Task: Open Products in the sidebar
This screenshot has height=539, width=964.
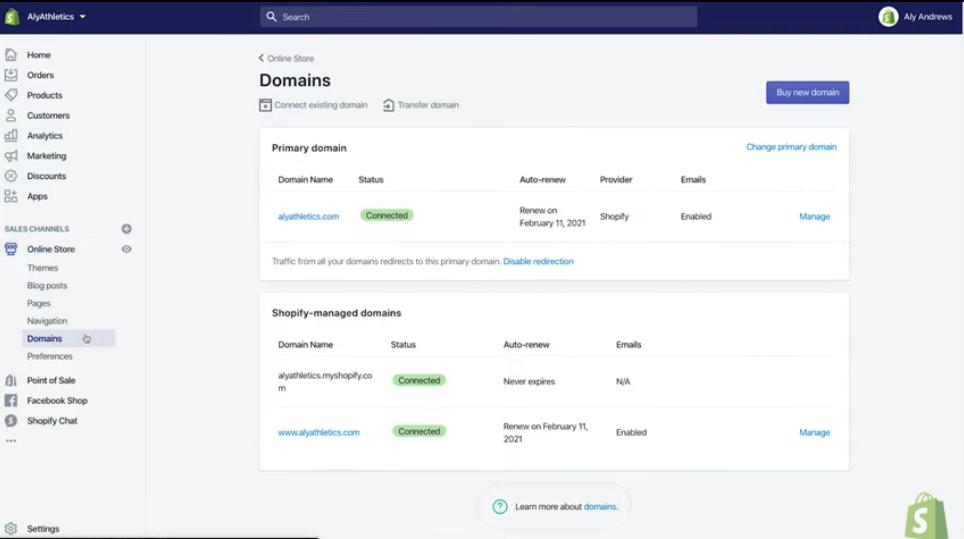Action: tap(44, 95)
